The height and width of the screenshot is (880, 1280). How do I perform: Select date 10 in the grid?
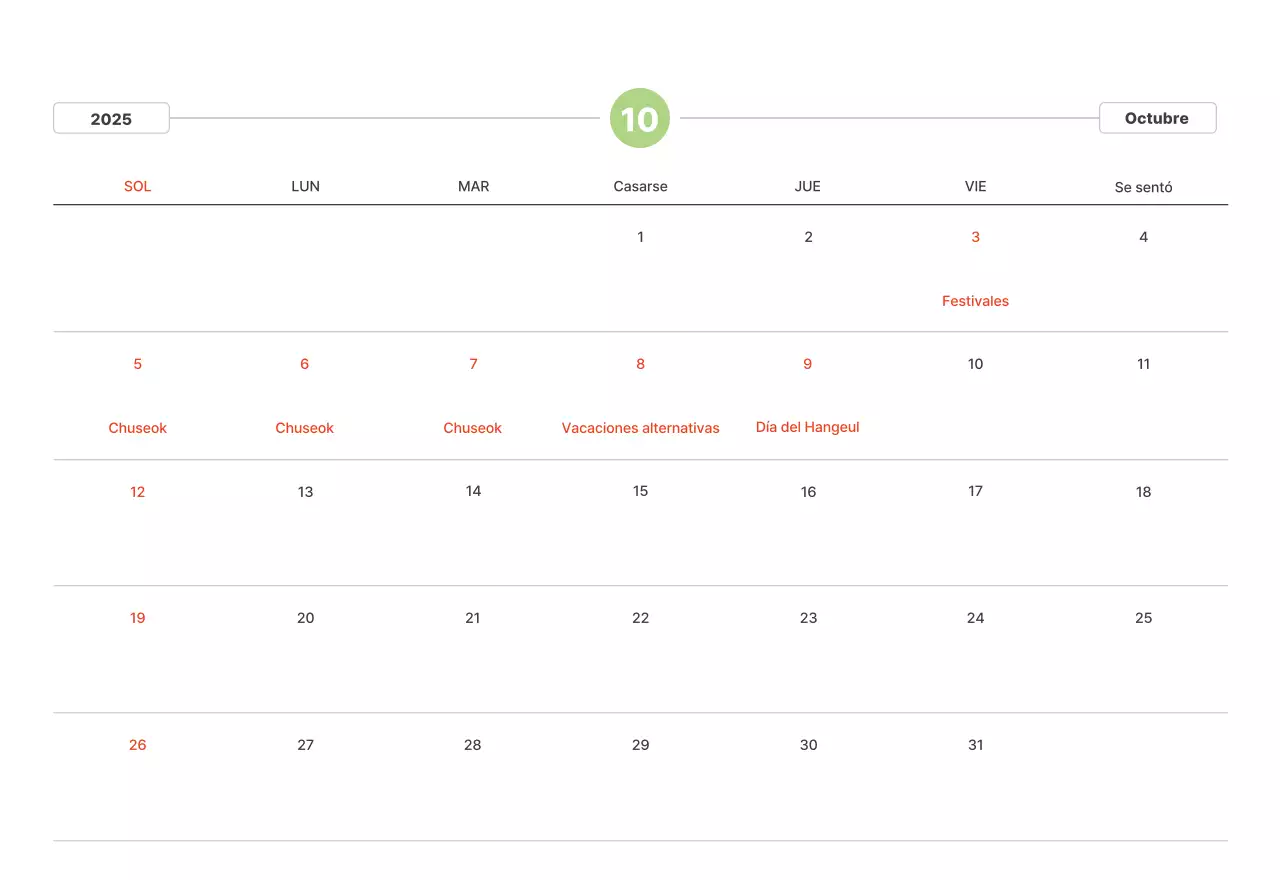tap(975, 364)
